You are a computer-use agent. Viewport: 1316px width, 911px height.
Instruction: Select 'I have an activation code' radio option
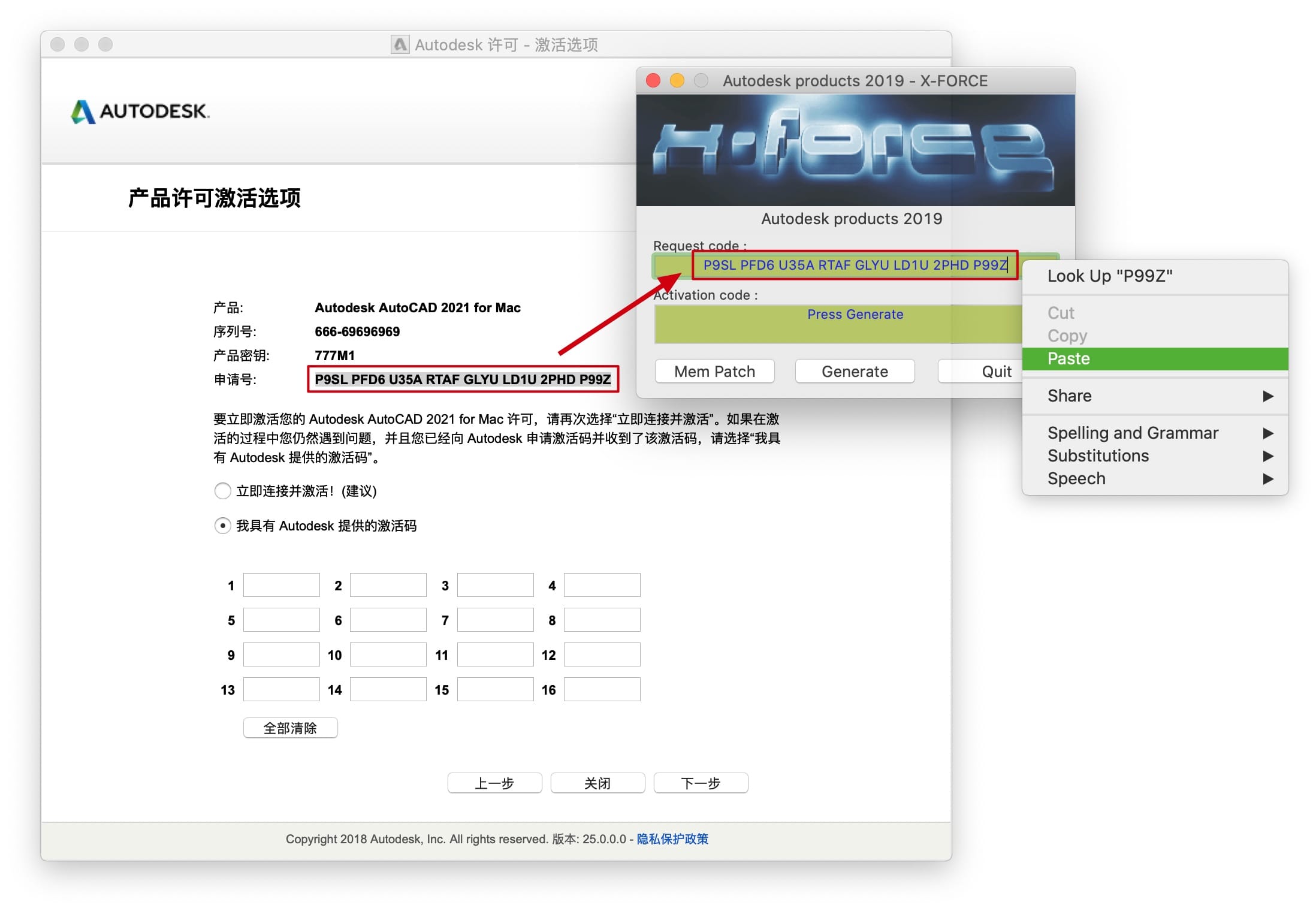tap(223, 526)
